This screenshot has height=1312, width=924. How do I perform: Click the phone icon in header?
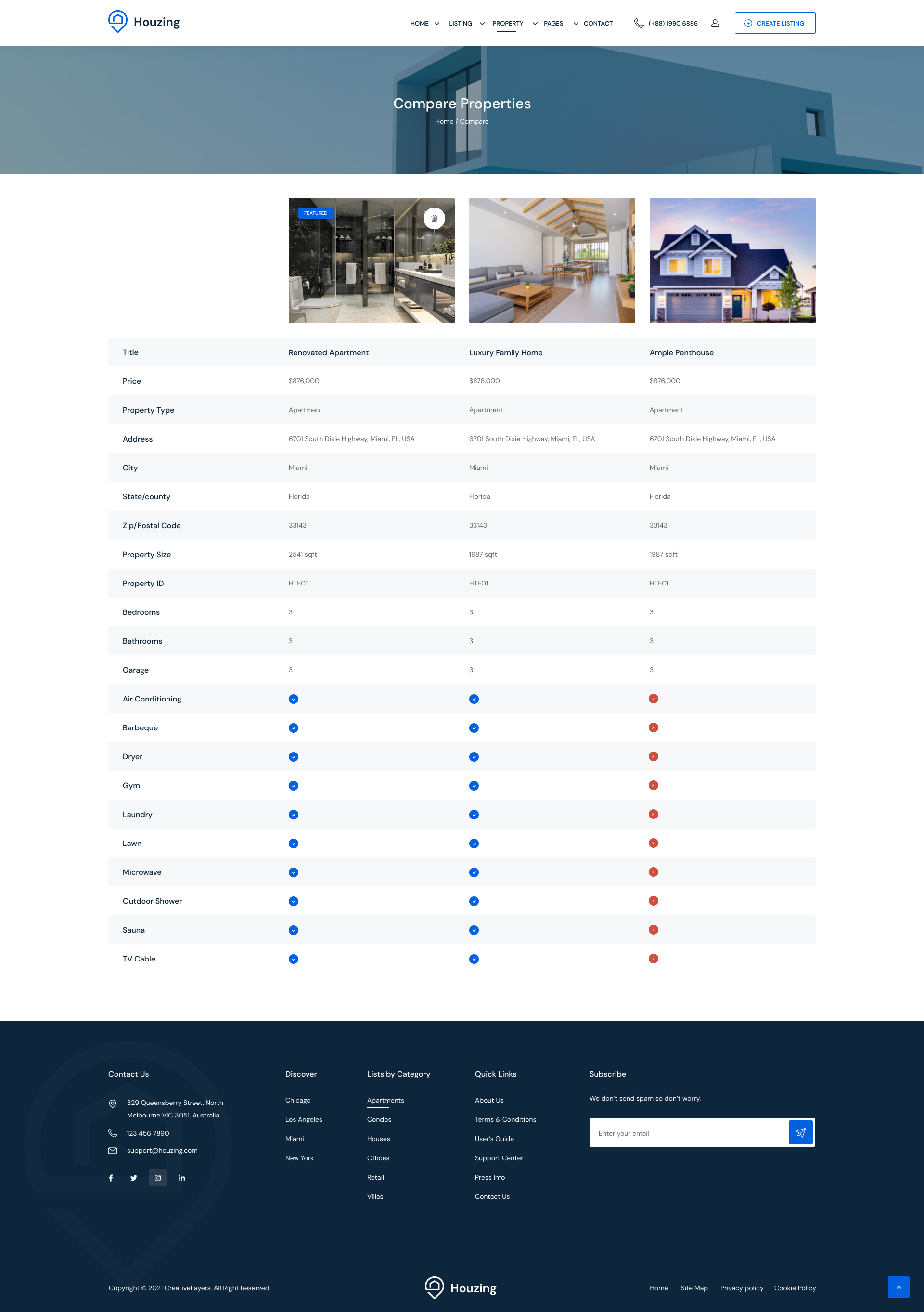coord(639,24)
